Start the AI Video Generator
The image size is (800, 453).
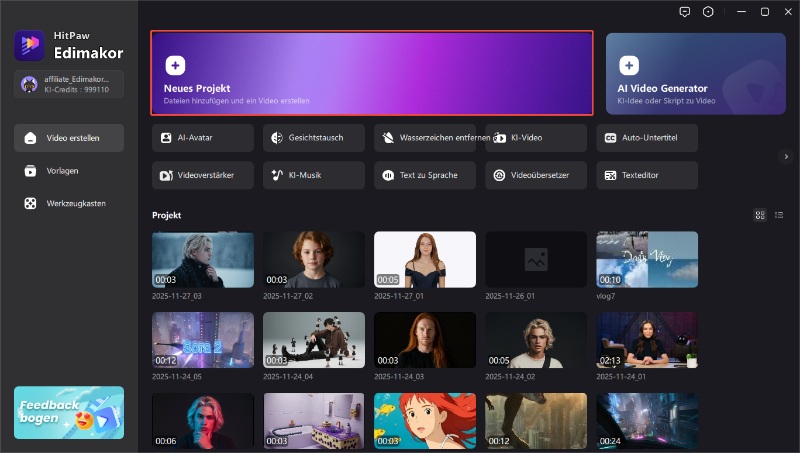click(x=695, y=75)
